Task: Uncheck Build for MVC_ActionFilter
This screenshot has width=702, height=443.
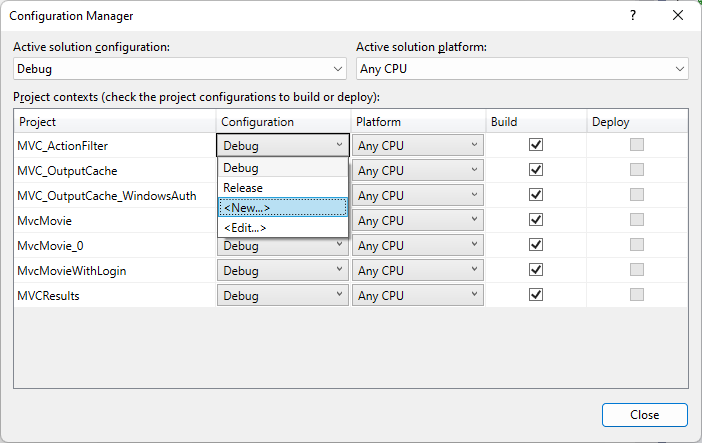Action: coord(536,145)
